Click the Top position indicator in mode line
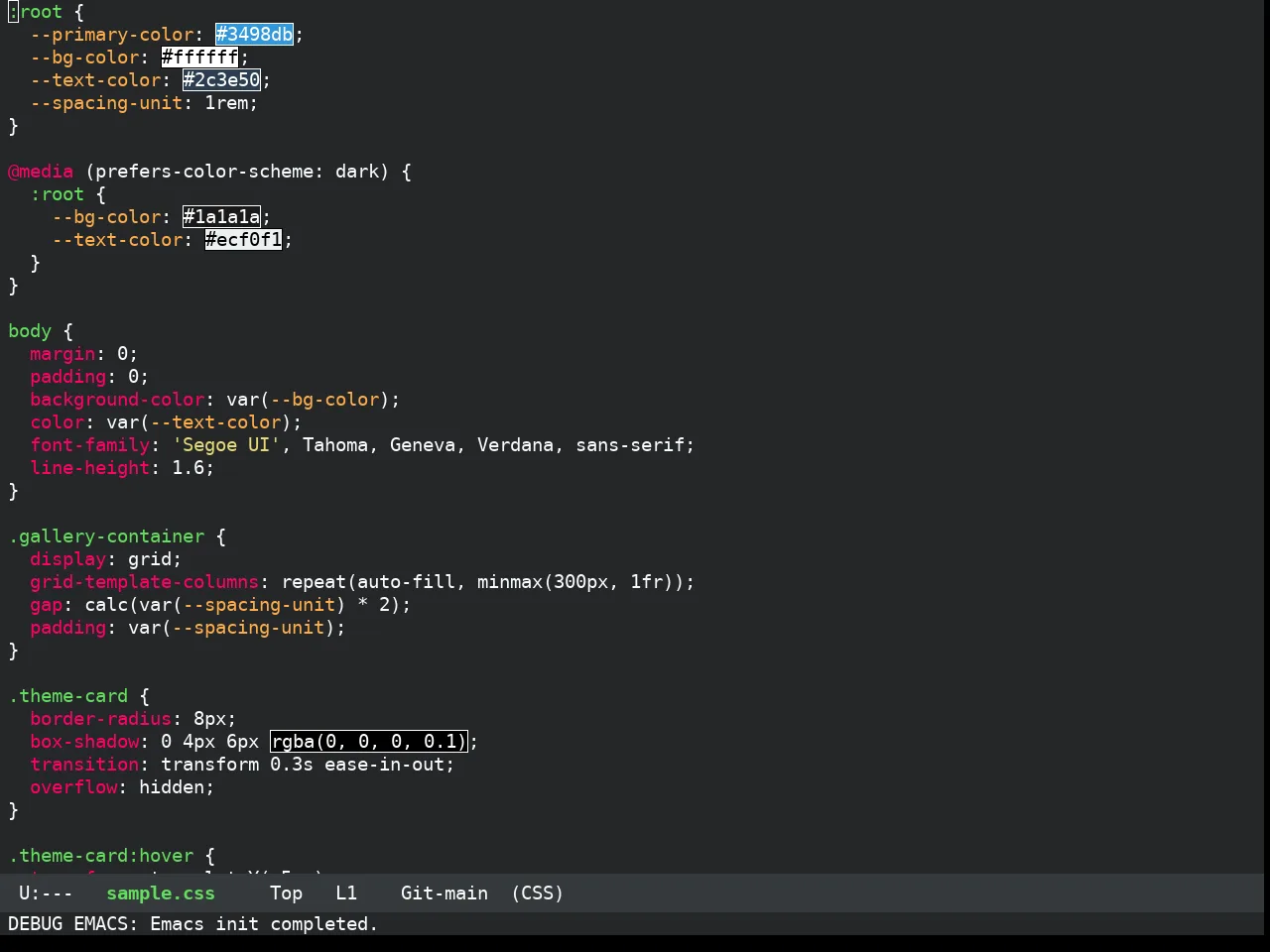This screenshot has width=1270, height=952. [x=287, y=893]
